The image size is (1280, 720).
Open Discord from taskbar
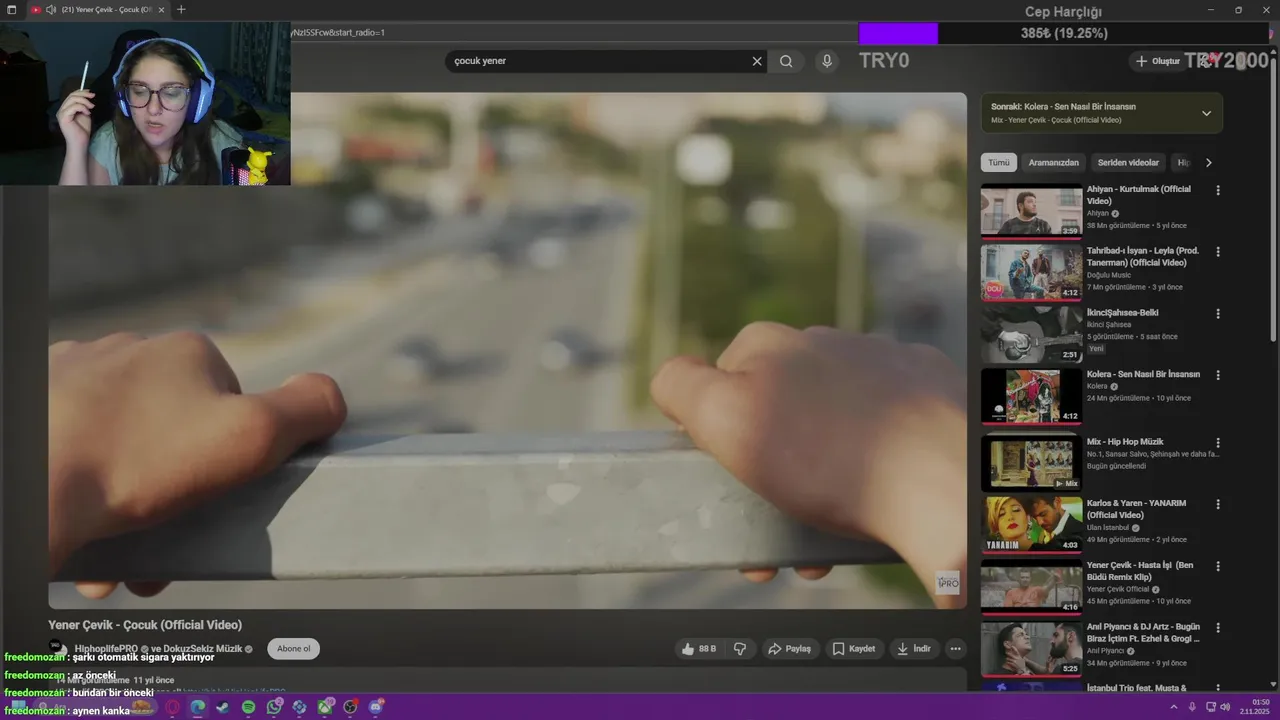point(376,707)
